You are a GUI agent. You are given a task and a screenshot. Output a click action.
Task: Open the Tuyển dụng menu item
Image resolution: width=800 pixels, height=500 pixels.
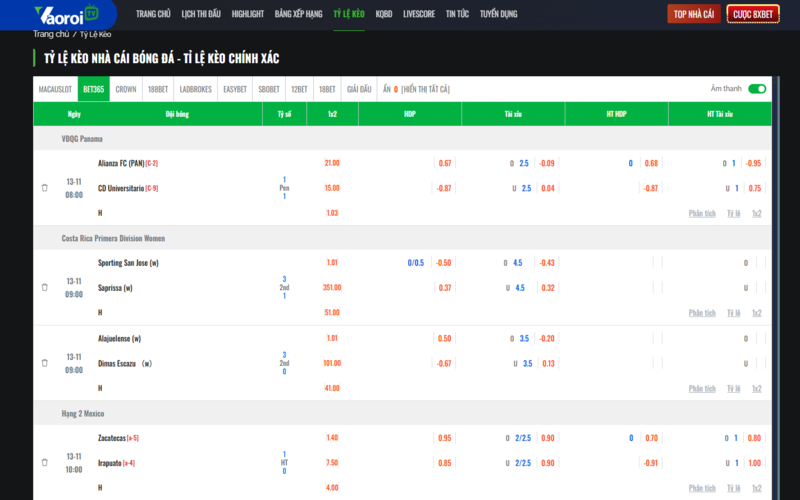pos(496,15)
